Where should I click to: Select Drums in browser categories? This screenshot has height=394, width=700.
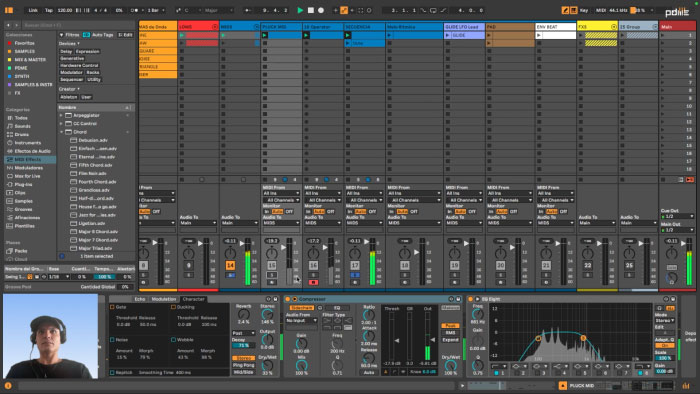pyautogui.click(x=21, y=134)
